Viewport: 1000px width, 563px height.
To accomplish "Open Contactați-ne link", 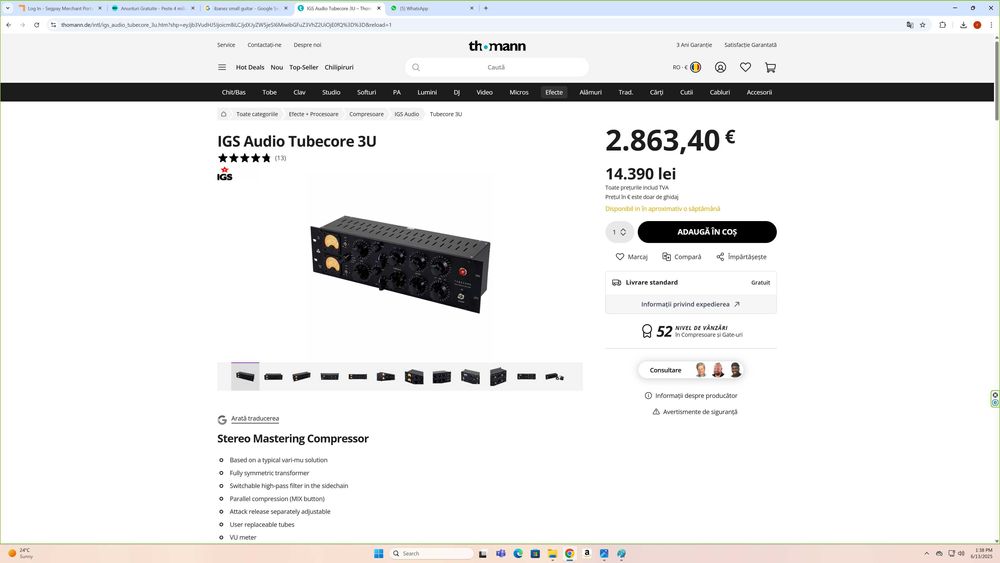I will [x=264, y=45].
